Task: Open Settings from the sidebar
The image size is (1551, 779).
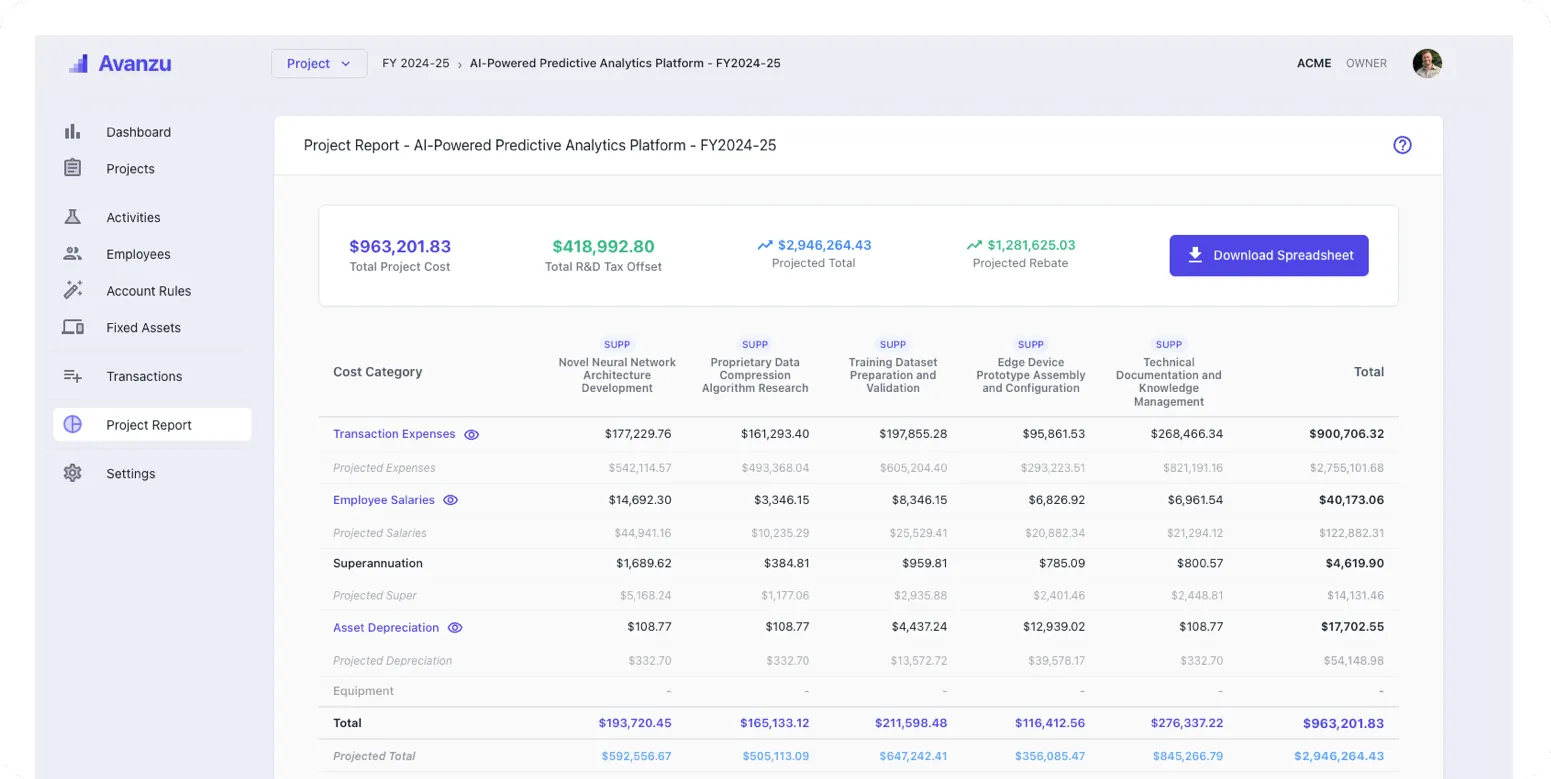Action: 130,473
